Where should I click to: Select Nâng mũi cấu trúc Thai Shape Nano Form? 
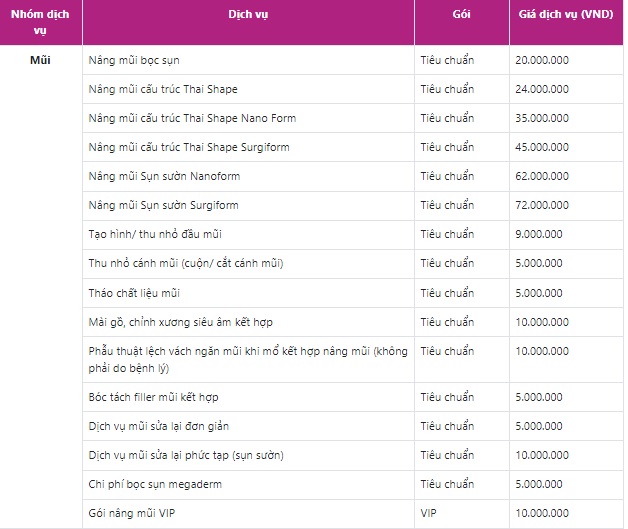pos(192,118)
